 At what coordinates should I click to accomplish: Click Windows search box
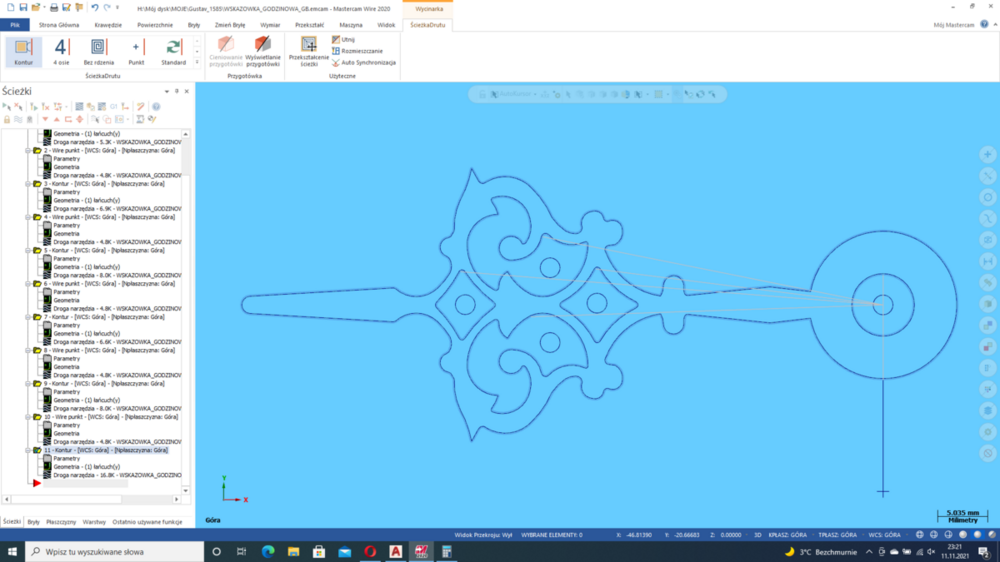115,552
